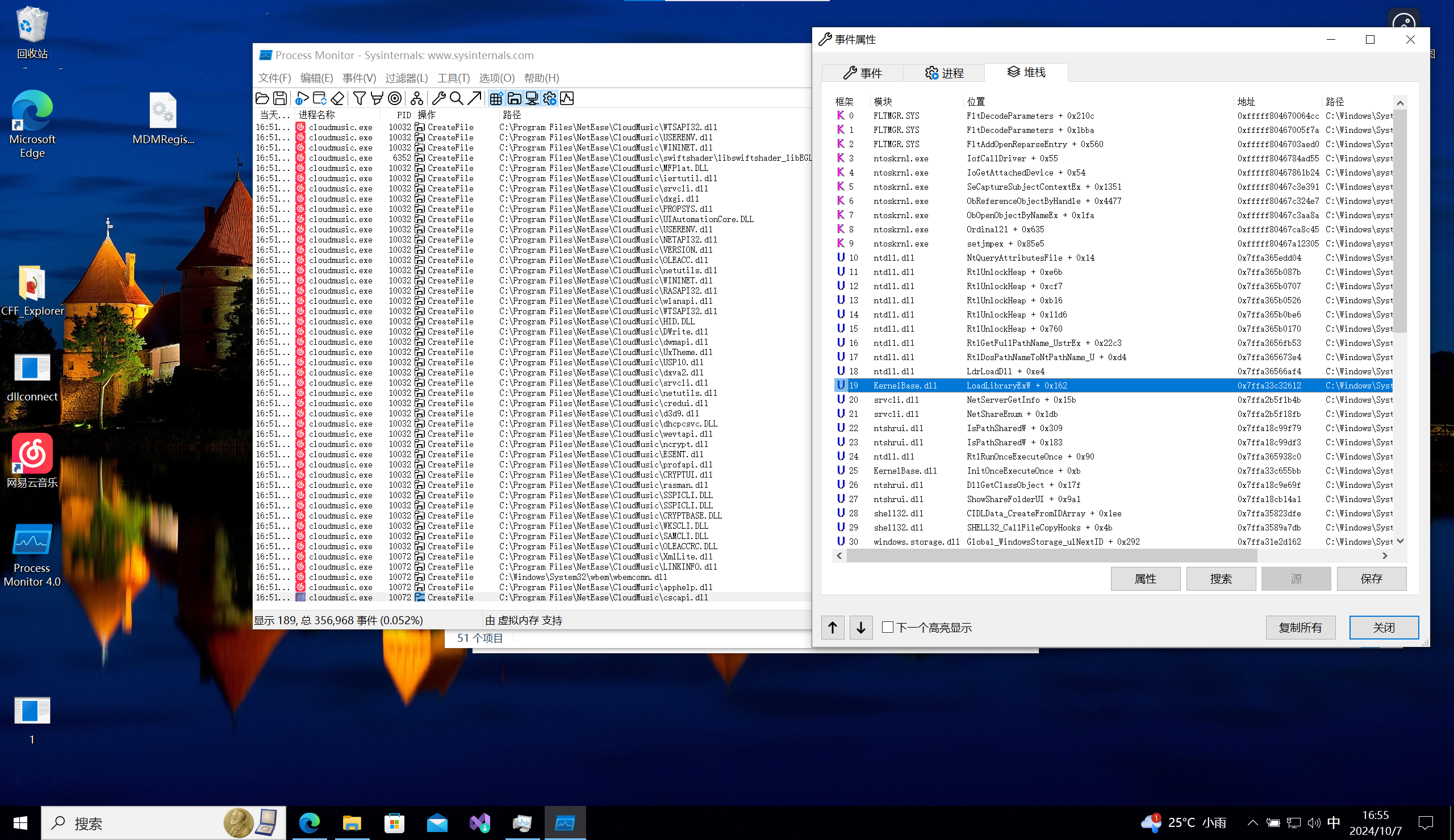Toggle Show Network Activity toolbar button
The width and height of the screenshot is (1454, 840).
tap(532, 99)
